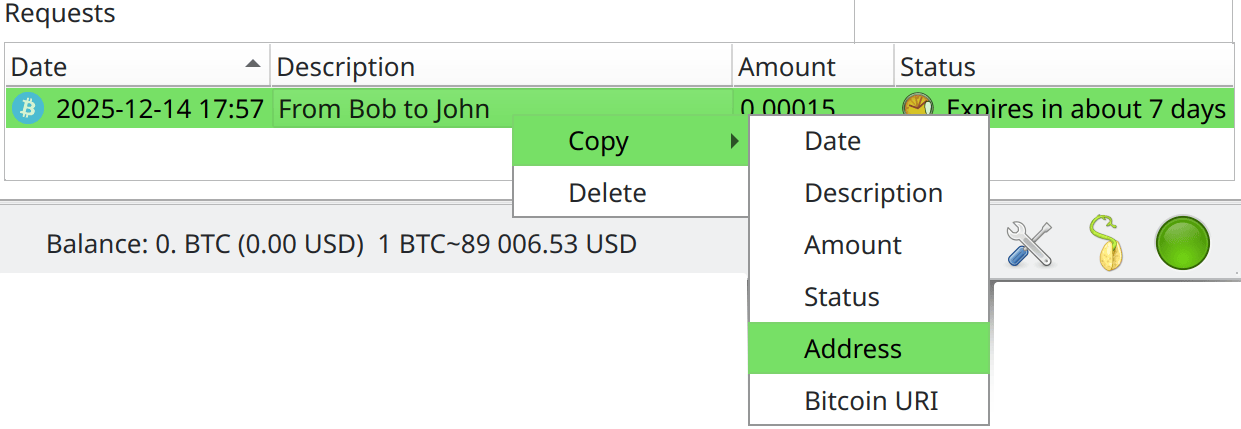Click the Date column sort arrow
The width and height of the screenshot is (1241, 429).
[x=253, y=65]
